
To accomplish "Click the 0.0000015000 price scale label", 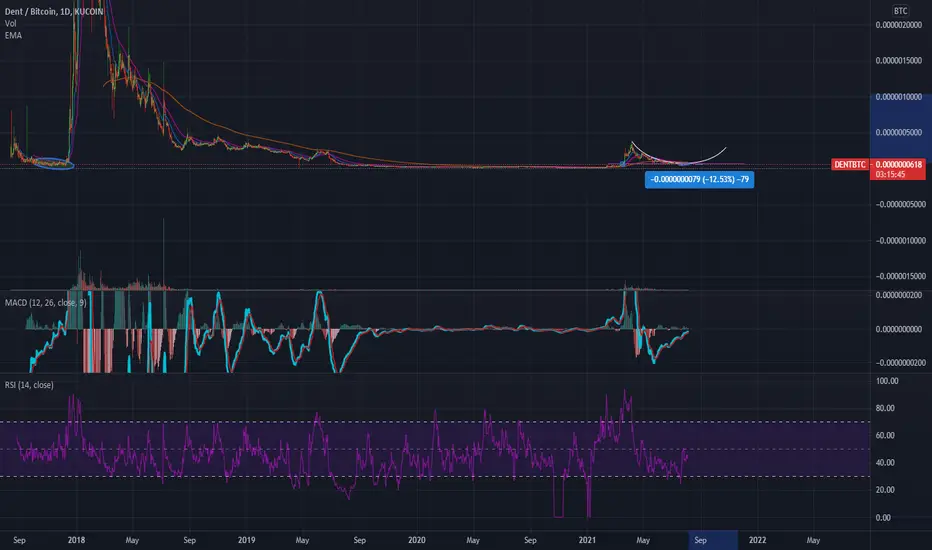I will coord(899,61).
